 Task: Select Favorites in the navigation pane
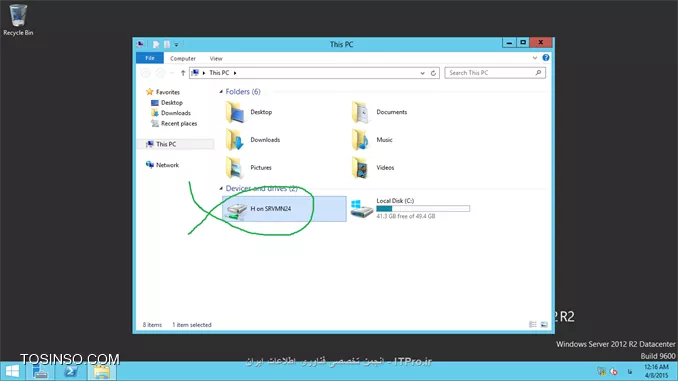click(x=163, y=92)
